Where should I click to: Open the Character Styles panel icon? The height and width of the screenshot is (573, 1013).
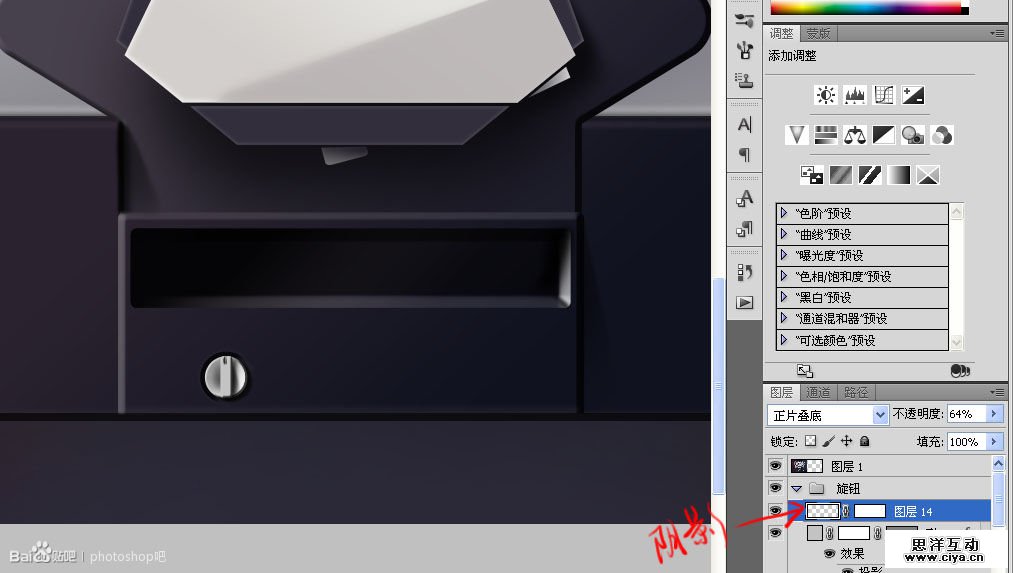click(744, 198)
